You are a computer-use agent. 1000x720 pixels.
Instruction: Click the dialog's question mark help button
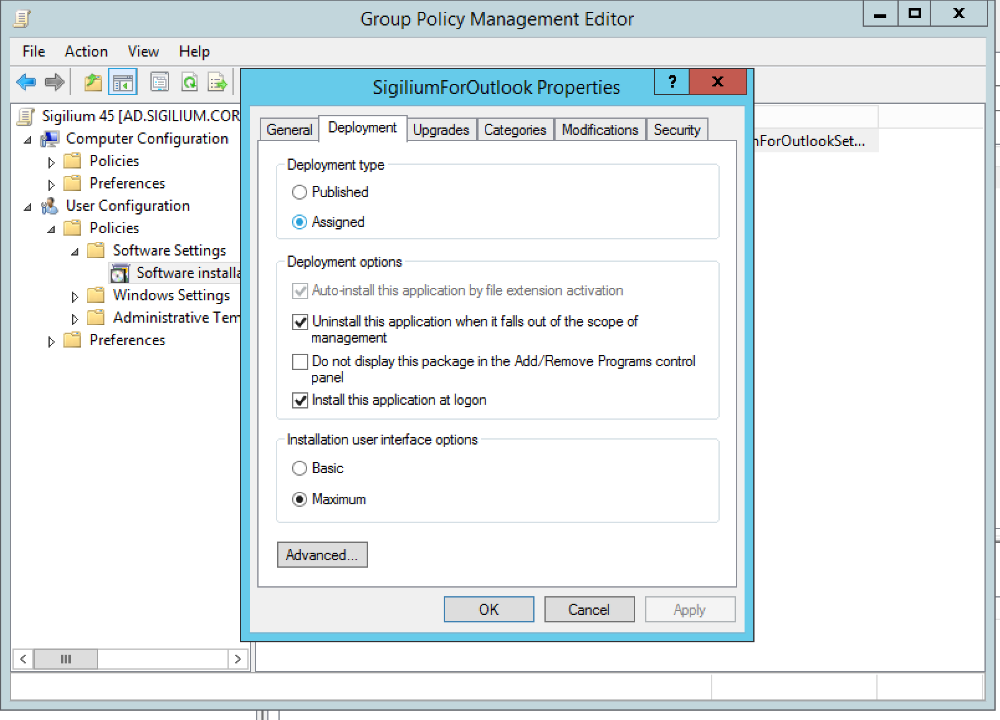tap(672, 82)
